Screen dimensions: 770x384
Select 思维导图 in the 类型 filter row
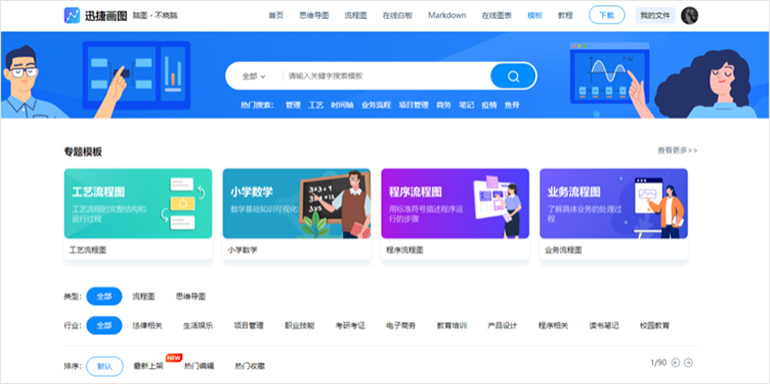coord(191,297)
